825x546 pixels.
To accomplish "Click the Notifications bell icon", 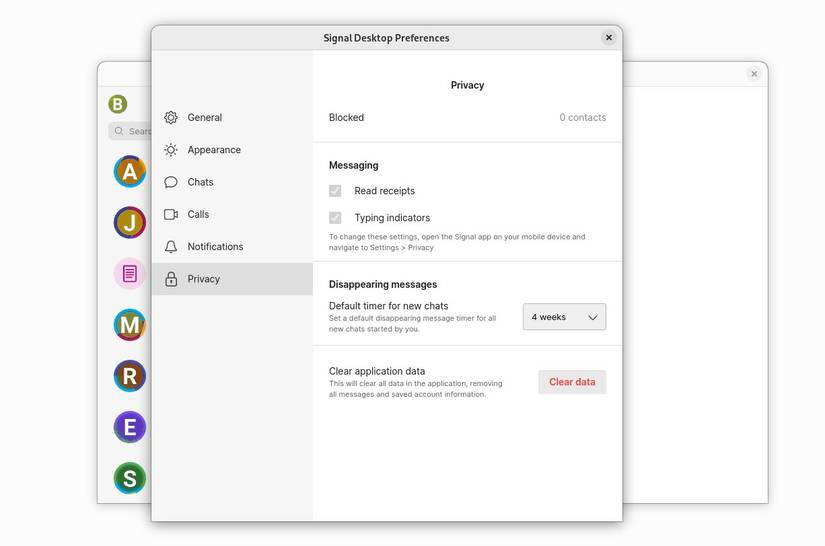I will coord(170,247).
